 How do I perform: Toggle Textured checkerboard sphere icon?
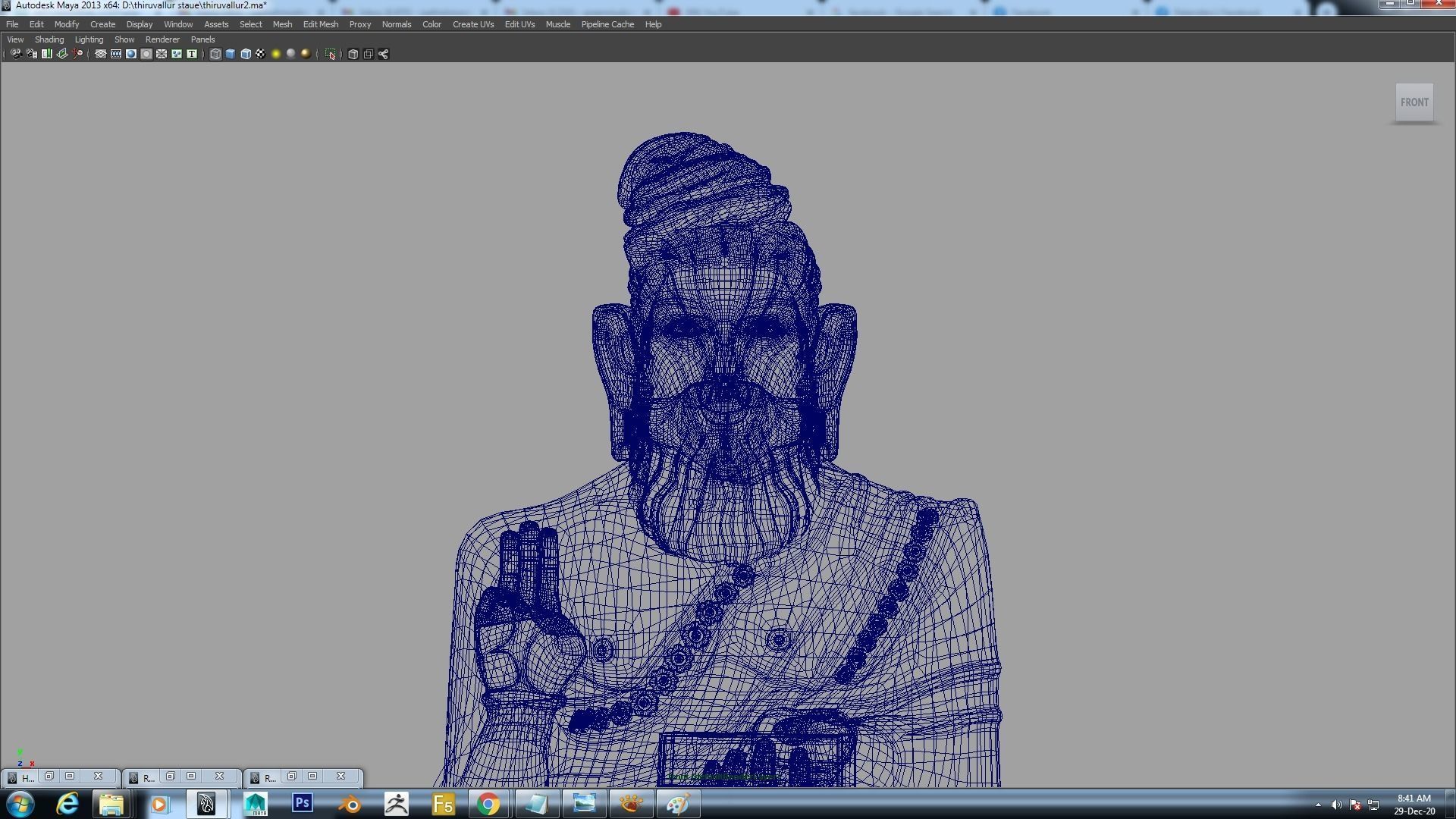click(261, 54)
